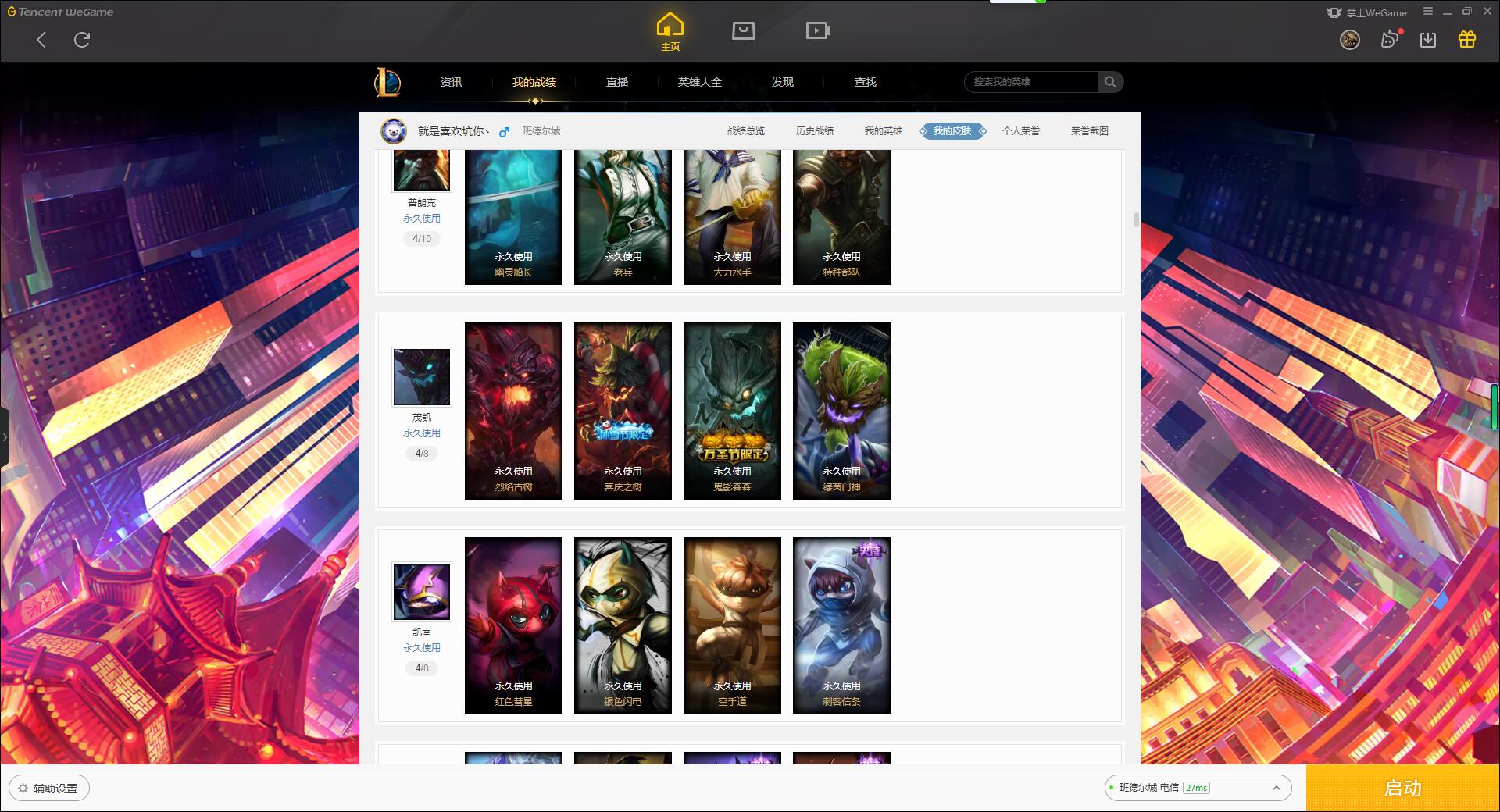The height and width of the screenshot is (812, 1500).
Task: Click the 4/8 count under 凯南
Action: tap(422, 668)
